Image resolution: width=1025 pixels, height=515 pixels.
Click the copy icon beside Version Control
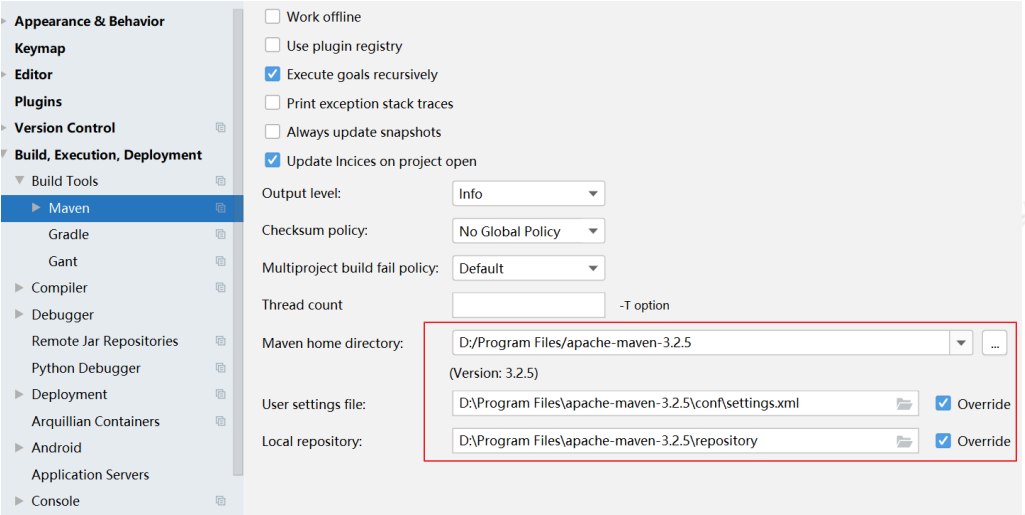point(220,128)
